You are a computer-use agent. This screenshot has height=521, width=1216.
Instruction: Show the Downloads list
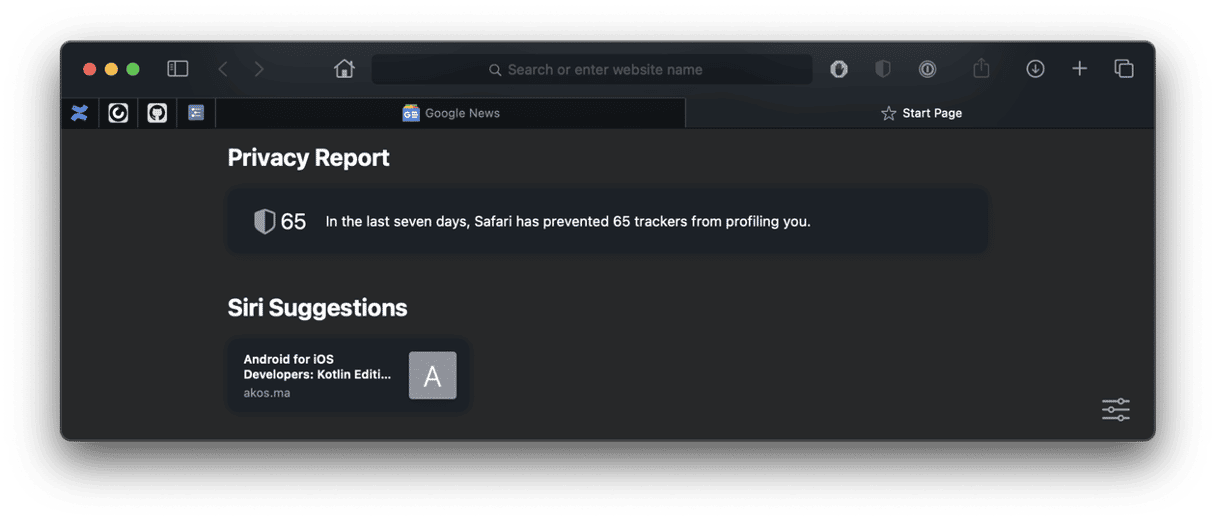[1035, 69]
